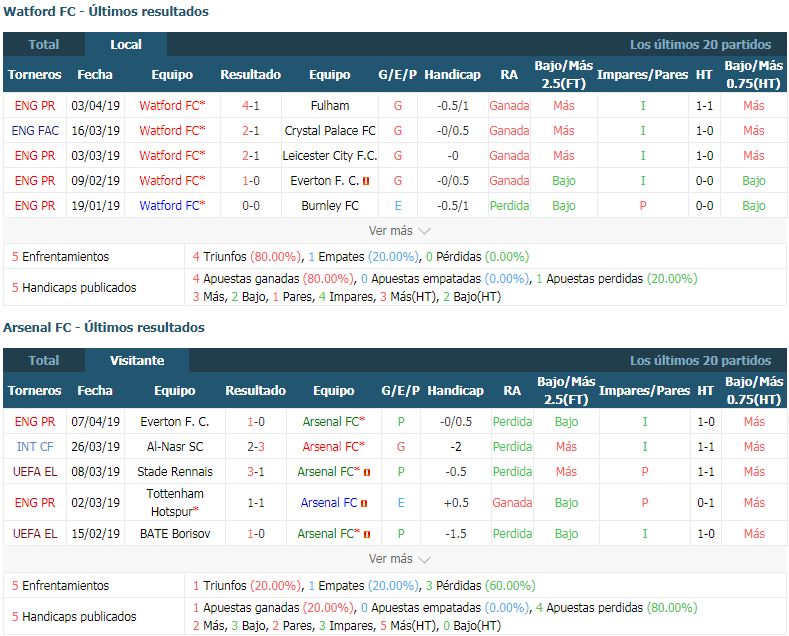Select Local tab in Watford table

click(126, 44)
